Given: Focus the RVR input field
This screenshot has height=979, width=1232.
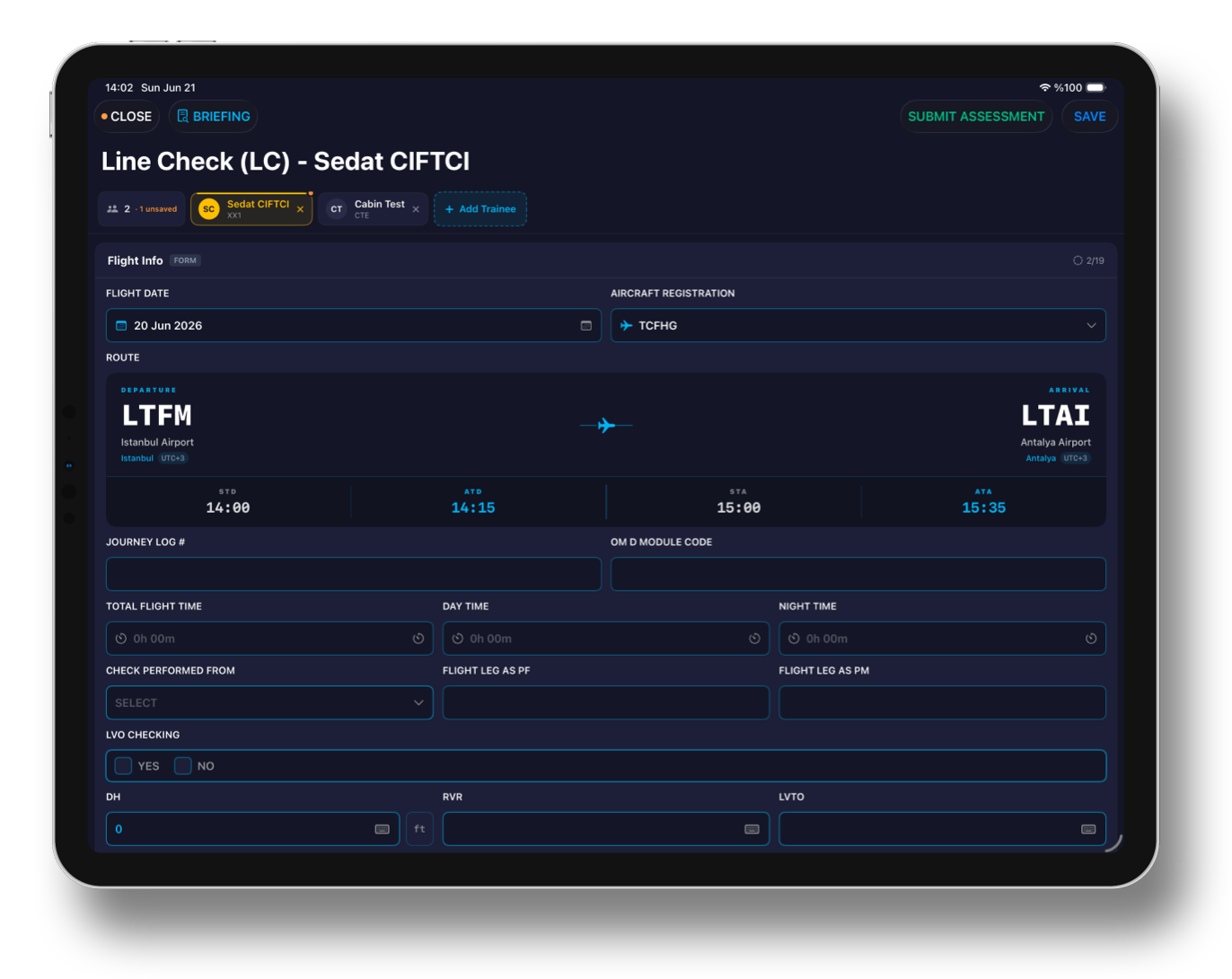Looking at the screenshot, I should tap(606, 829).
